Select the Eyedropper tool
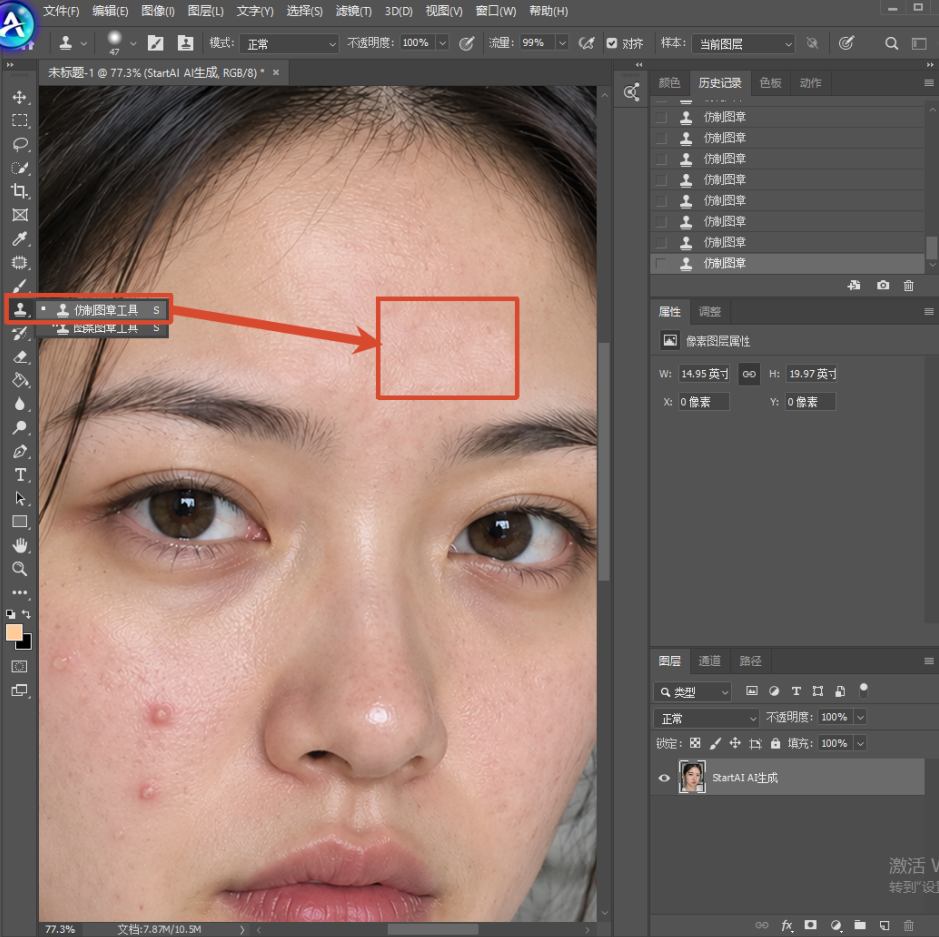 (20, 239)
